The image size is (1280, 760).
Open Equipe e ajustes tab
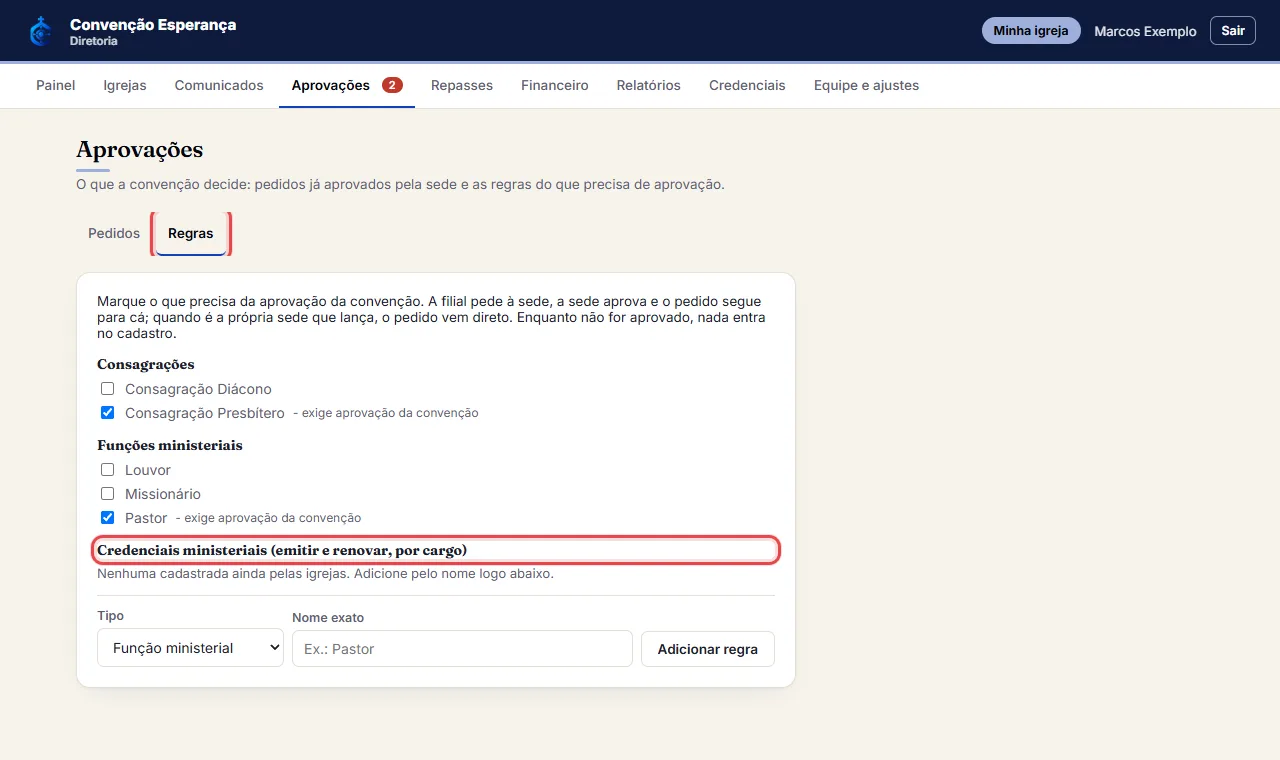click(866, 85)
